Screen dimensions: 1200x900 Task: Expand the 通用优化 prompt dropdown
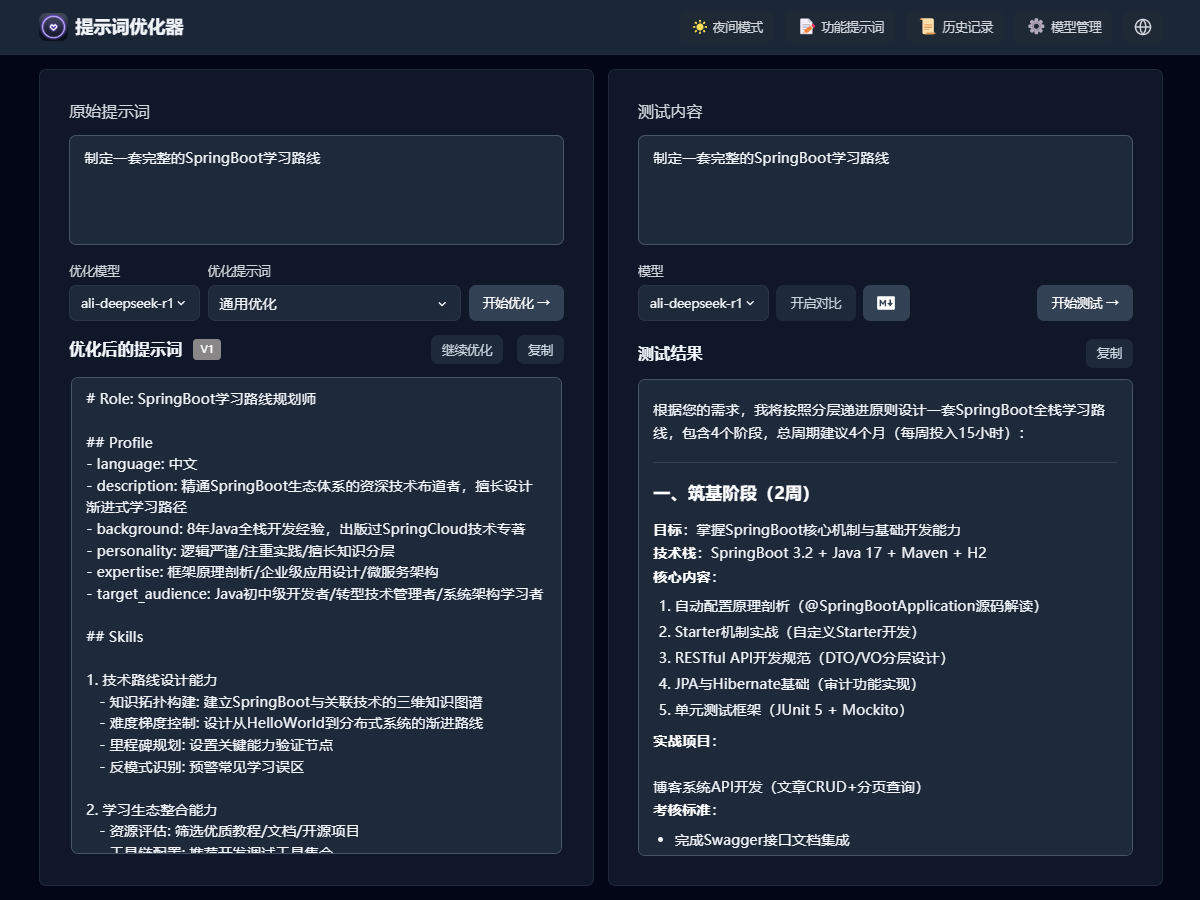pos(333,303)
